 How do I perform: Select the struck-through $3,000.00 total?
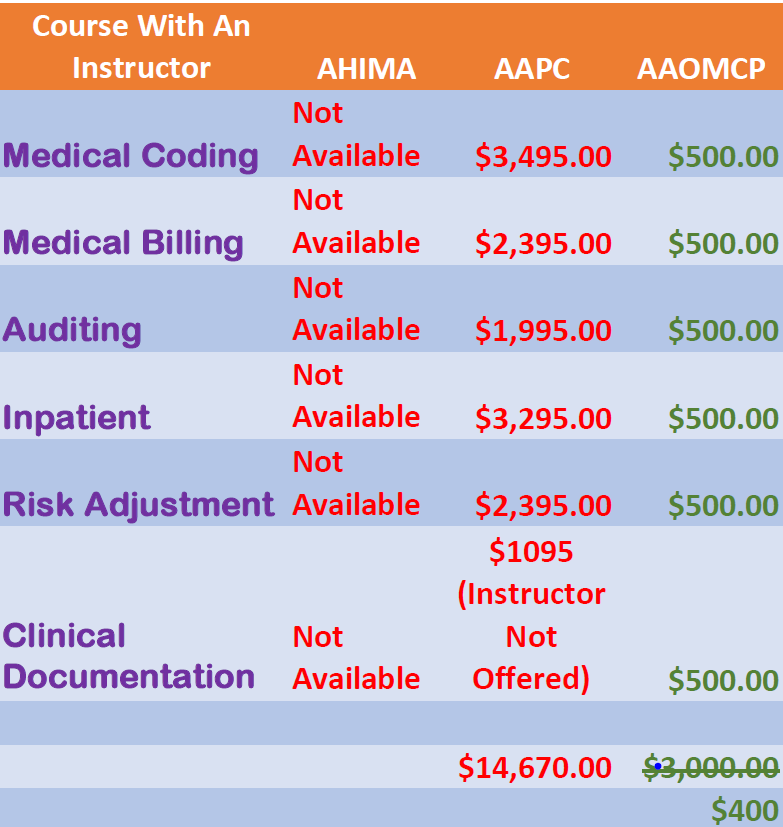coord(711,767)
